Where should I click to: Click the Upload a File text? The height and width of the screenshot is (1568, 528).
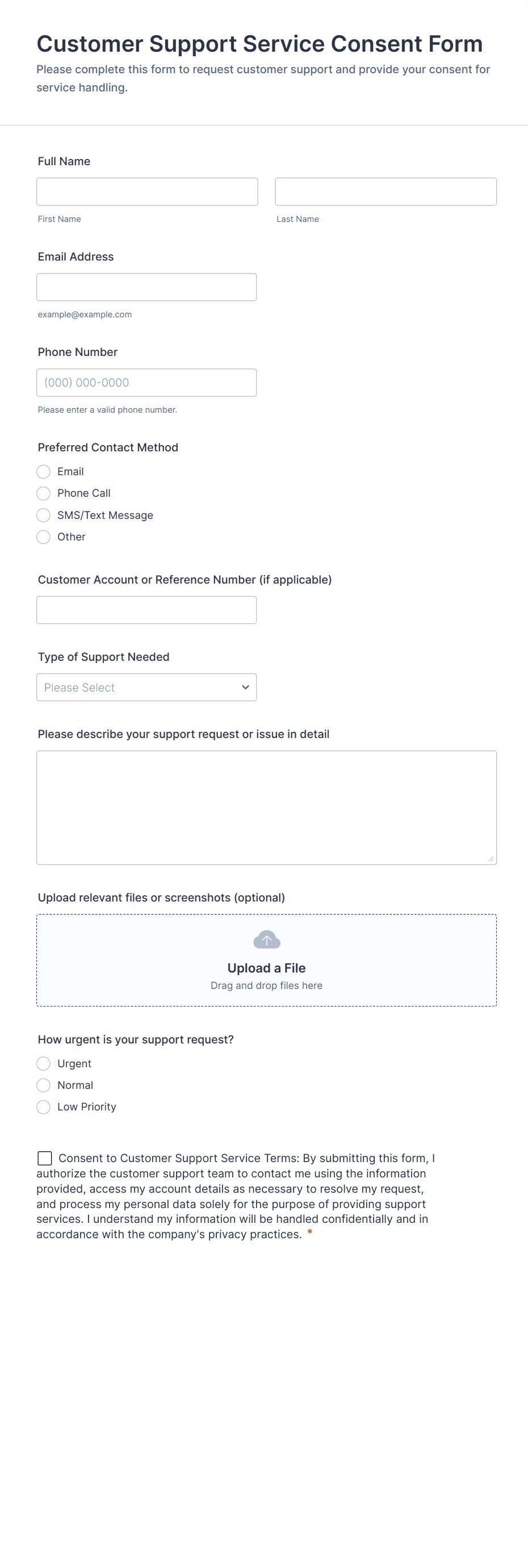tap(266, 968)
